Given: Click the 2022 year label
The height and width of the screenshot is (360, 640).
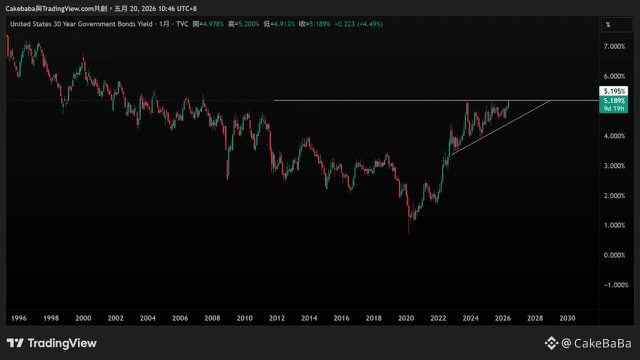Looking at the screenshot, I should pos(438,318).
